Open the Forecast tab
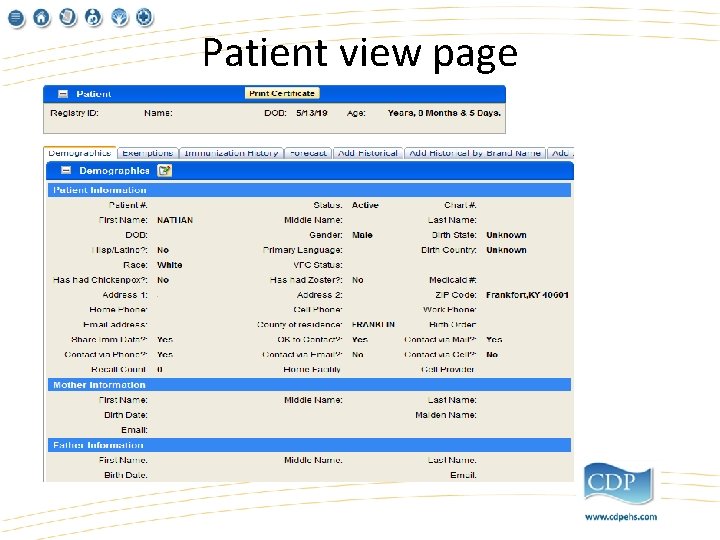720x540 pixels. (x=308, y=153)
